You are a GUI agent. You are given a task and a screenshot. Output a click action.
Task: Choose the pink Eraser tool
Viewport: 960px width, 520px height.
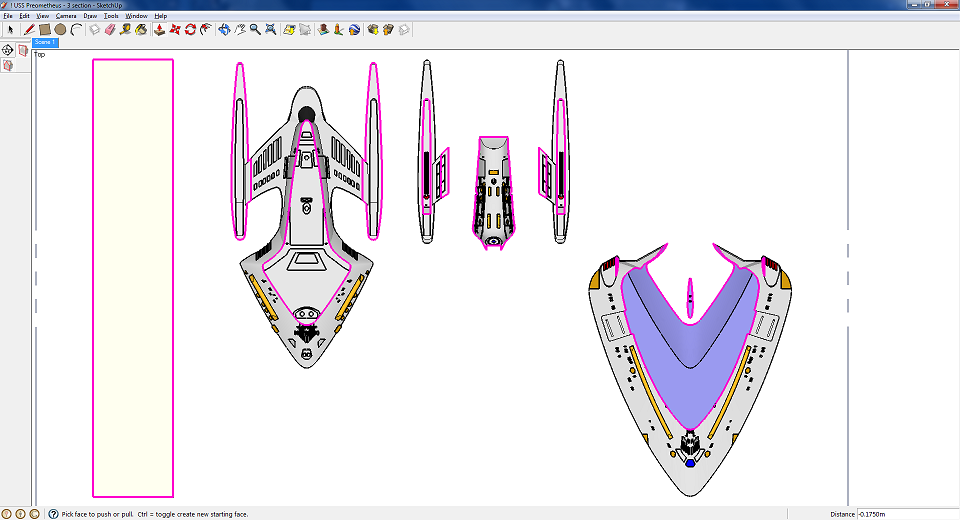(x=110, y=29)
